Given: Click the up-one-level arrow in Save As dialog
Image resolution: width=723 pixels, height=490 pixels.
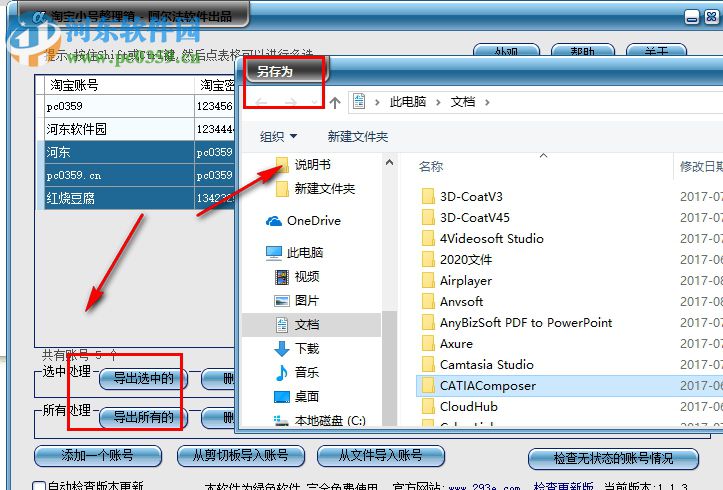Looking at the screenshot, I should coord(335,102).
